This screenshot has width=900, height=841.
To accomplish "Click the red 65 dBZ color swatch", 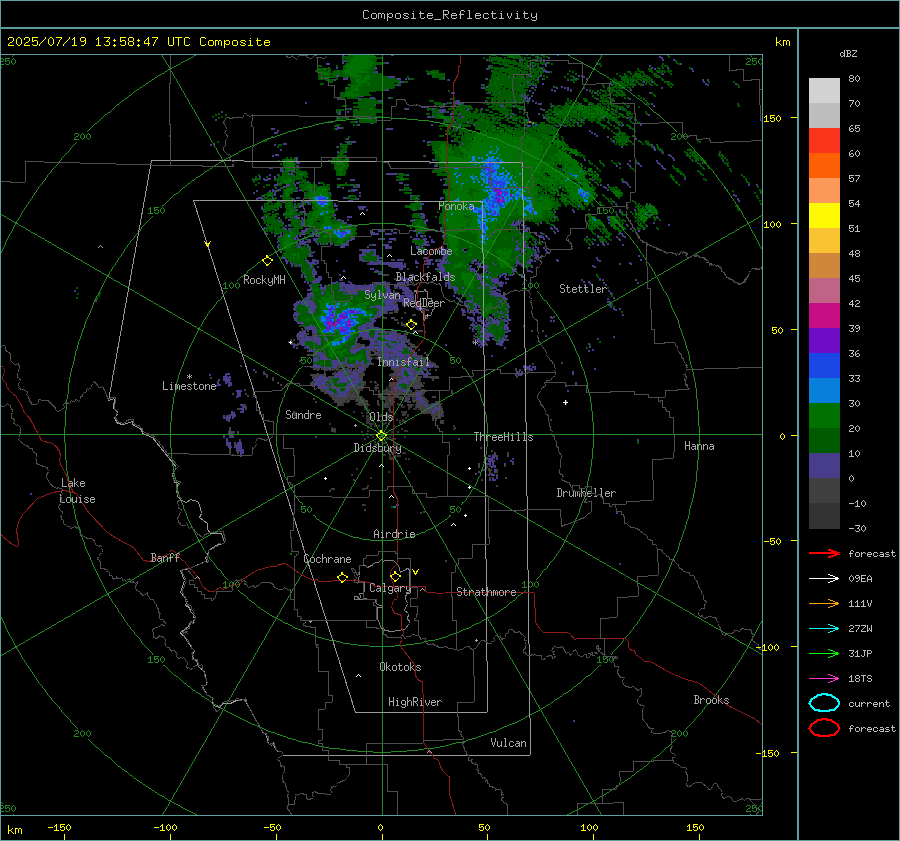I will (824, 141).
